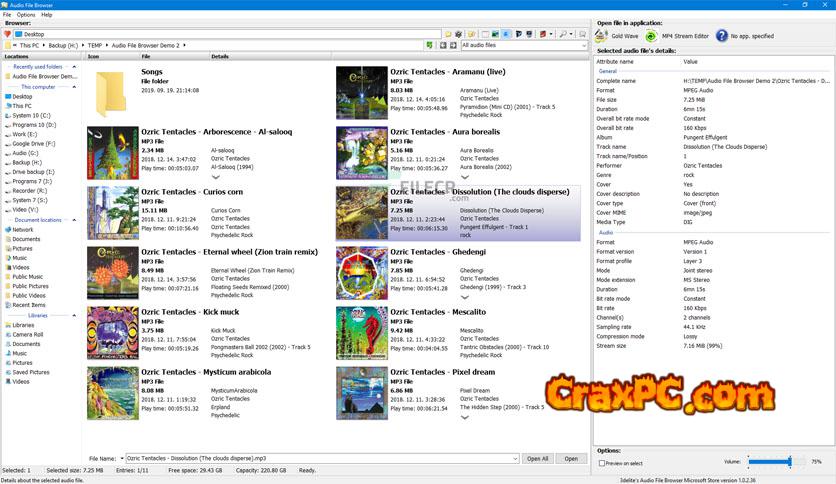Open the Songs folder icon
The height and width of the screenshot is (484, 836).
pyautogui.click(x=111, y=93)
